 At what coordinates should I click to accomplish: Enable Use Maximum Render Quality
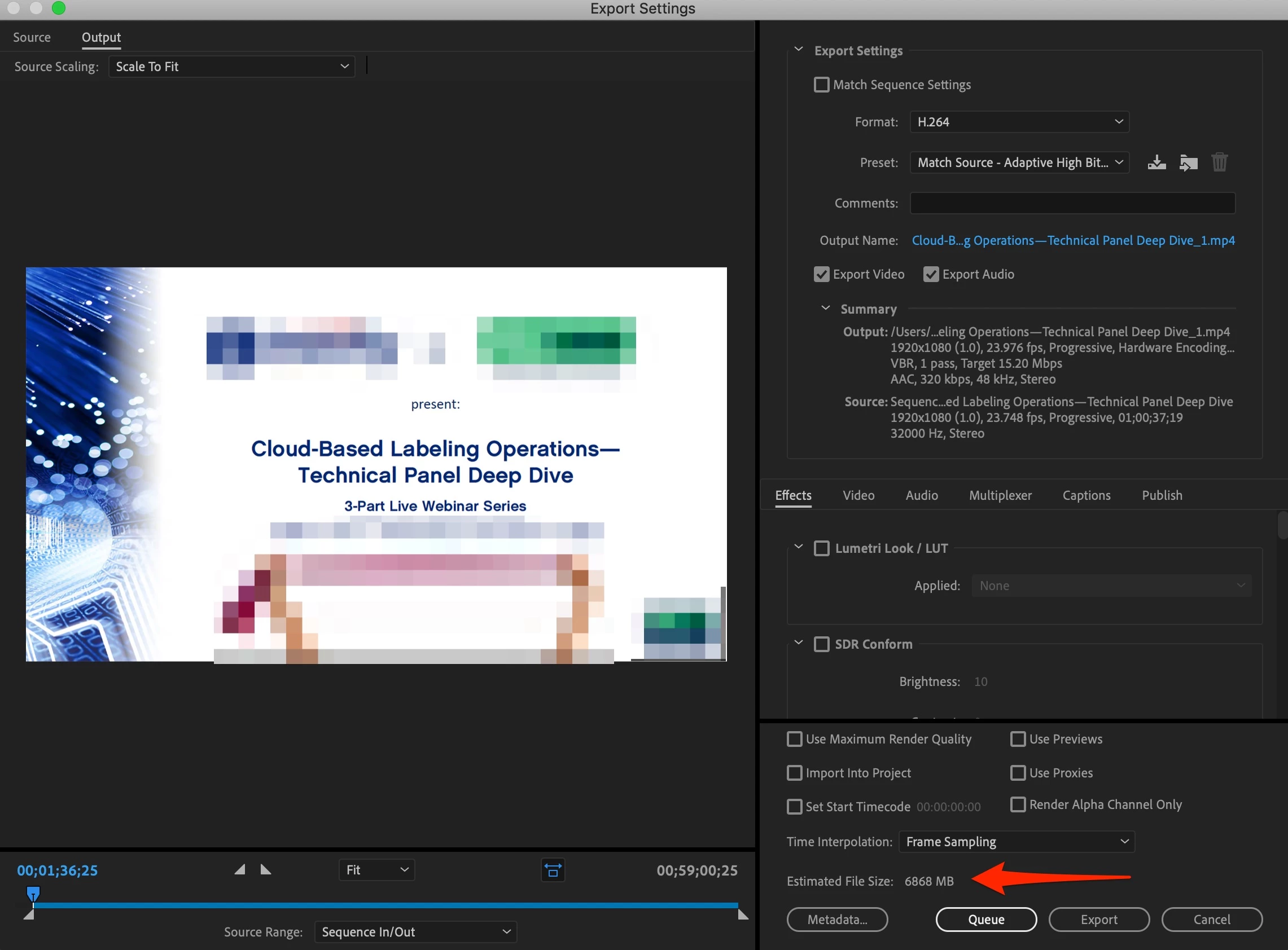tap(795, 739)
